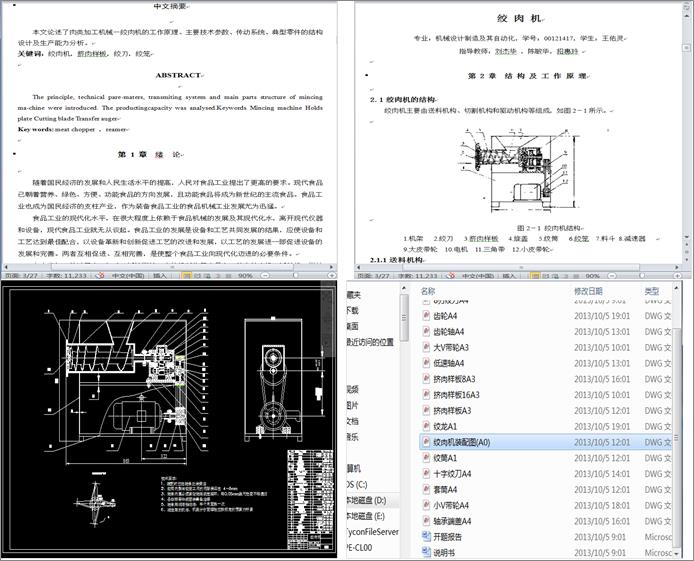Click Word document icon for 开题报告

(426, 536)
